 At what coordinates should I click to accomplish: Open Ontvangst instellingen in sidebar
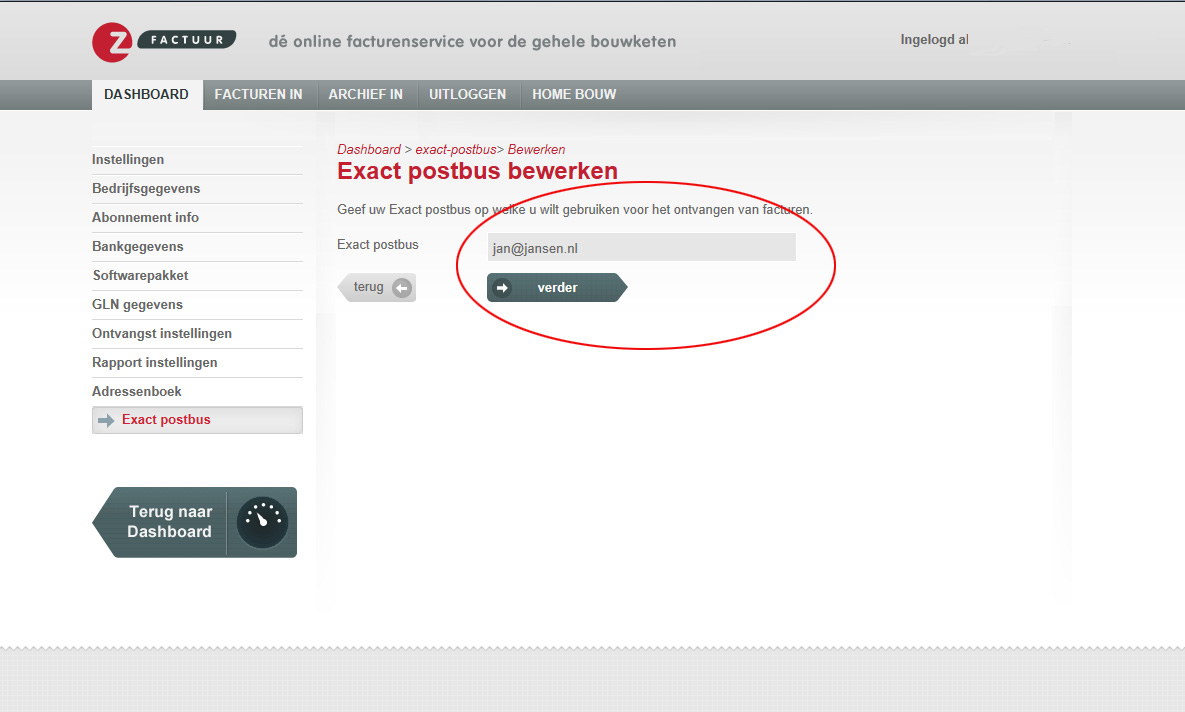[x=197, y=333]
